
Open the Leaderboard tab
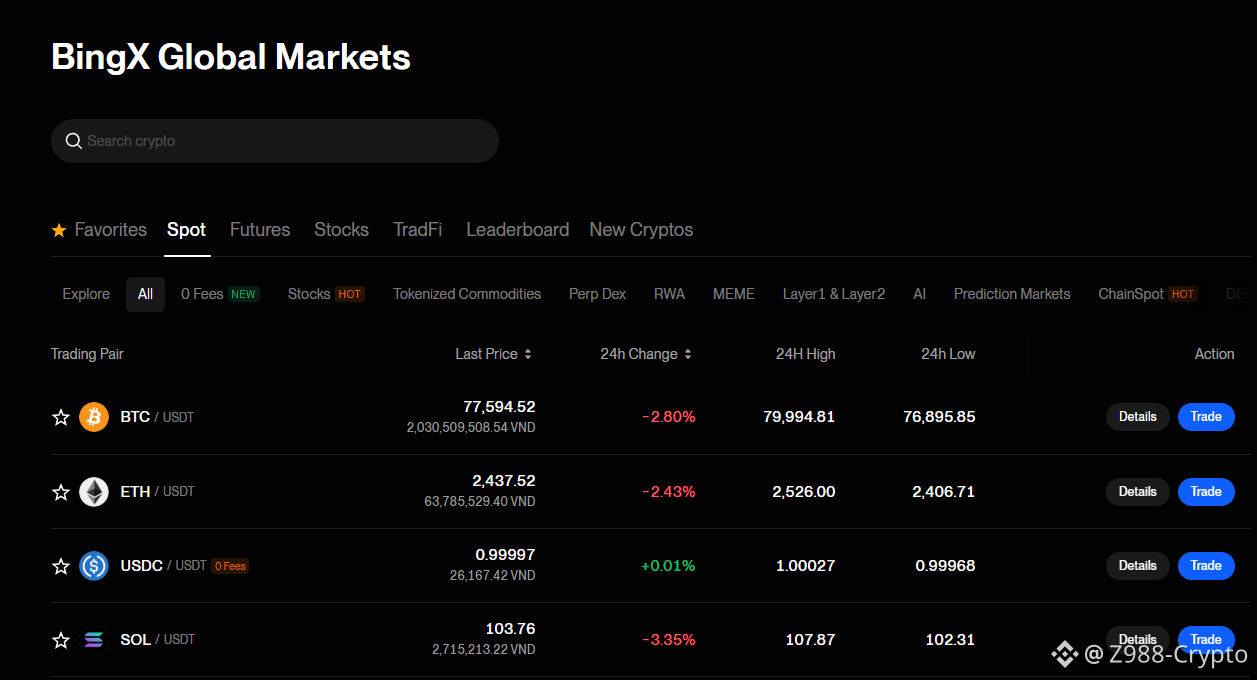(518, 230)
